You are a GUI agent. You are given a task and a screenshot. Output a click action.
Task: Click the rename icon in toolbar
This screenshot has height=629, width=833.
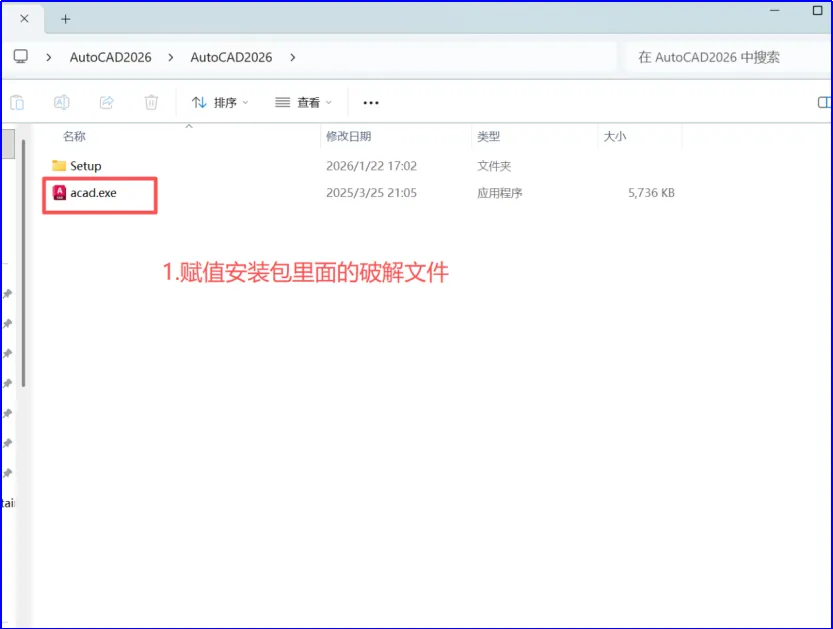[x=62, y=102]
